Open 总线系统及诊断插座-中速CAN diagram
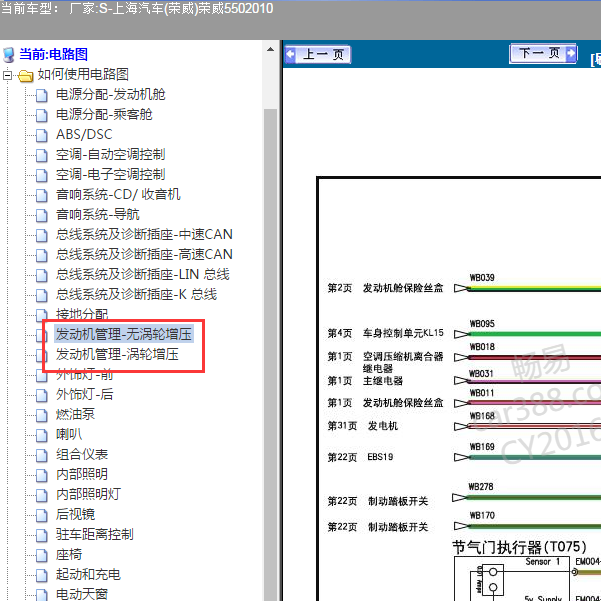This screenshot has height=601, width=601. pyautogui.click(x=144, y=234)
